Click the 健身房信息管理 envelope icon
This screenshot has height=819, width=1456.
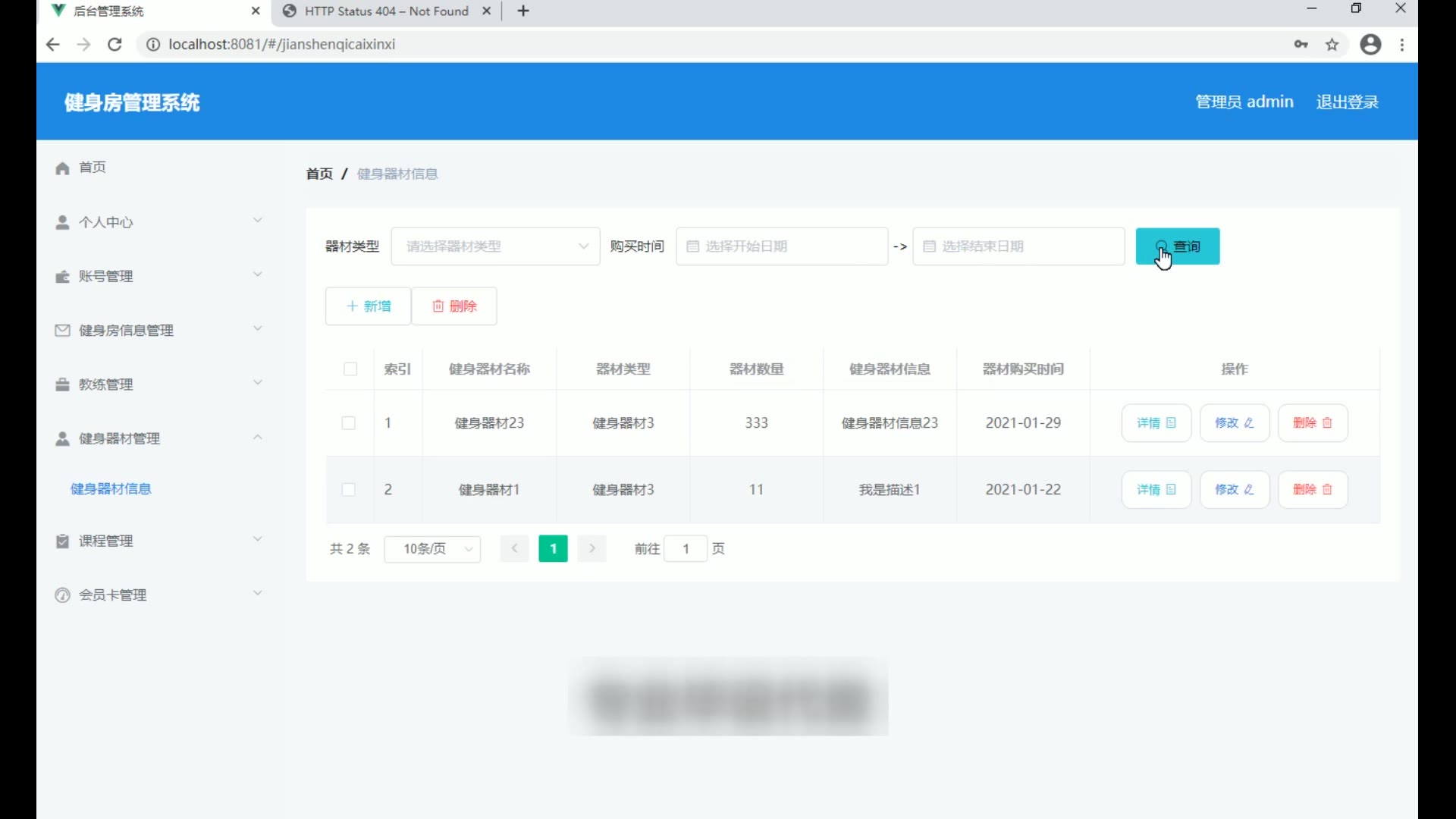click(62, 331)
